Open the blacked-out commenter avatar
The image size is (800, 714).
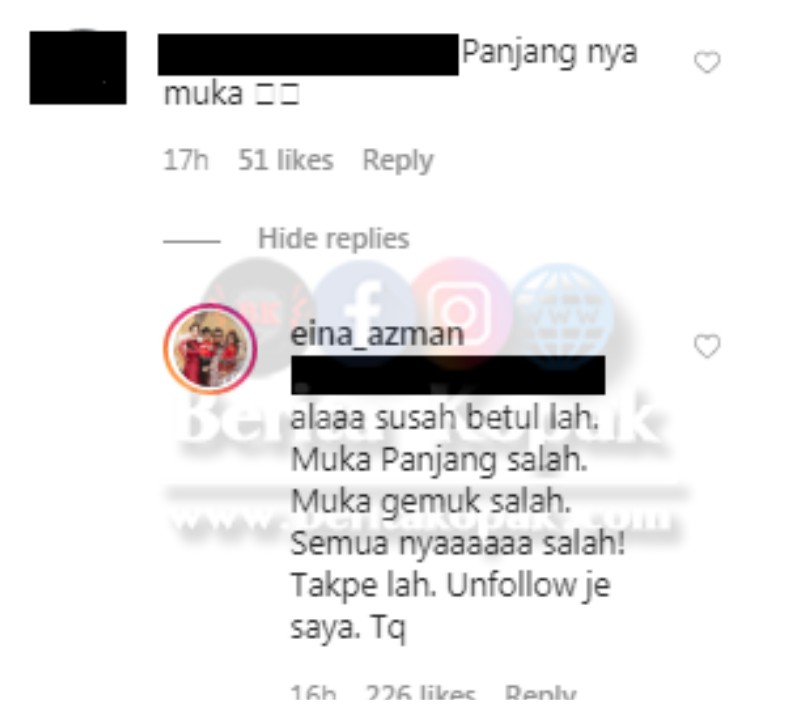(78, 68)
